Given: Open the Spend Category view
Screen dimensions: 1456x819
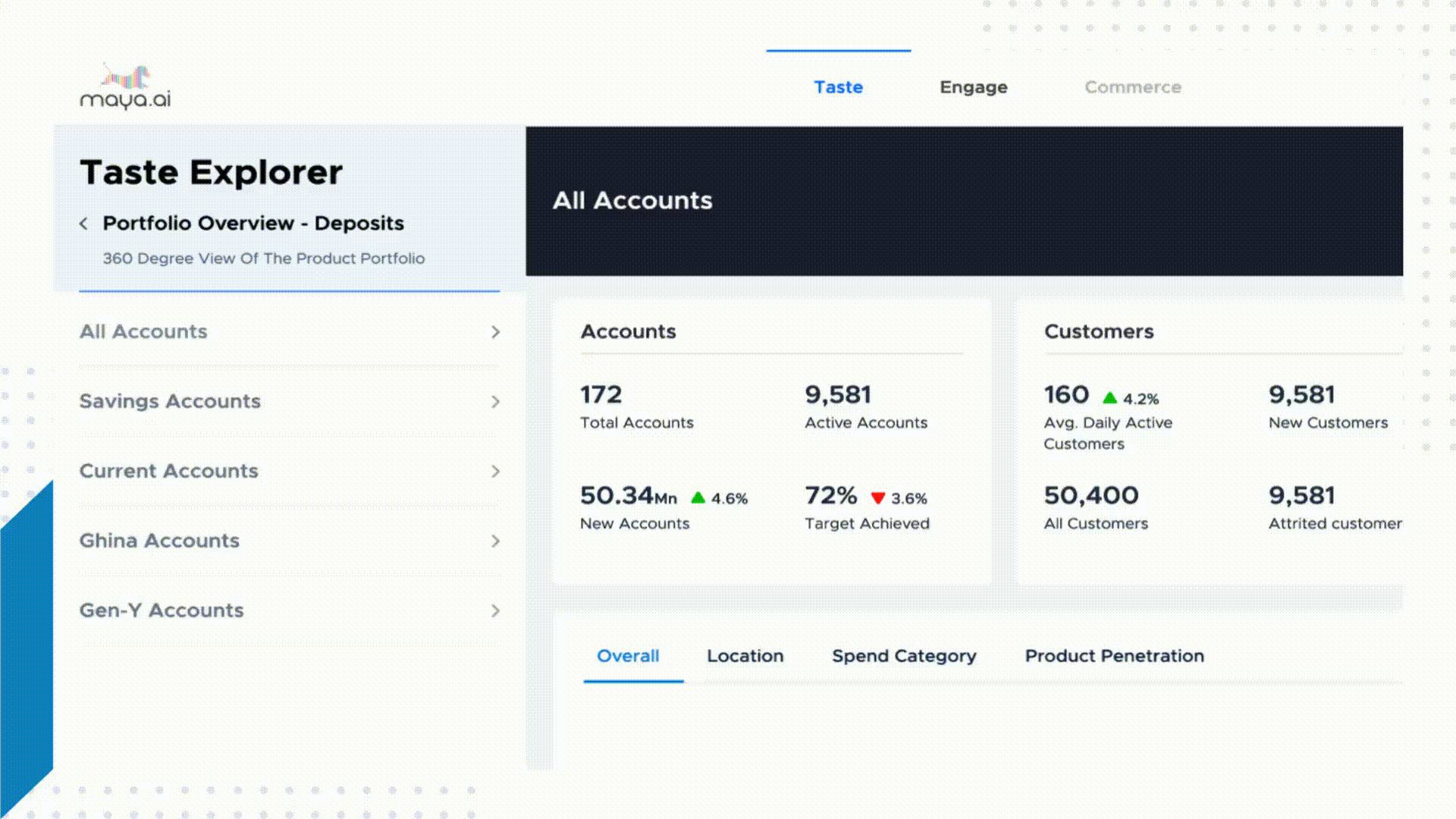Looking at the screenshot, I should 903,656.
